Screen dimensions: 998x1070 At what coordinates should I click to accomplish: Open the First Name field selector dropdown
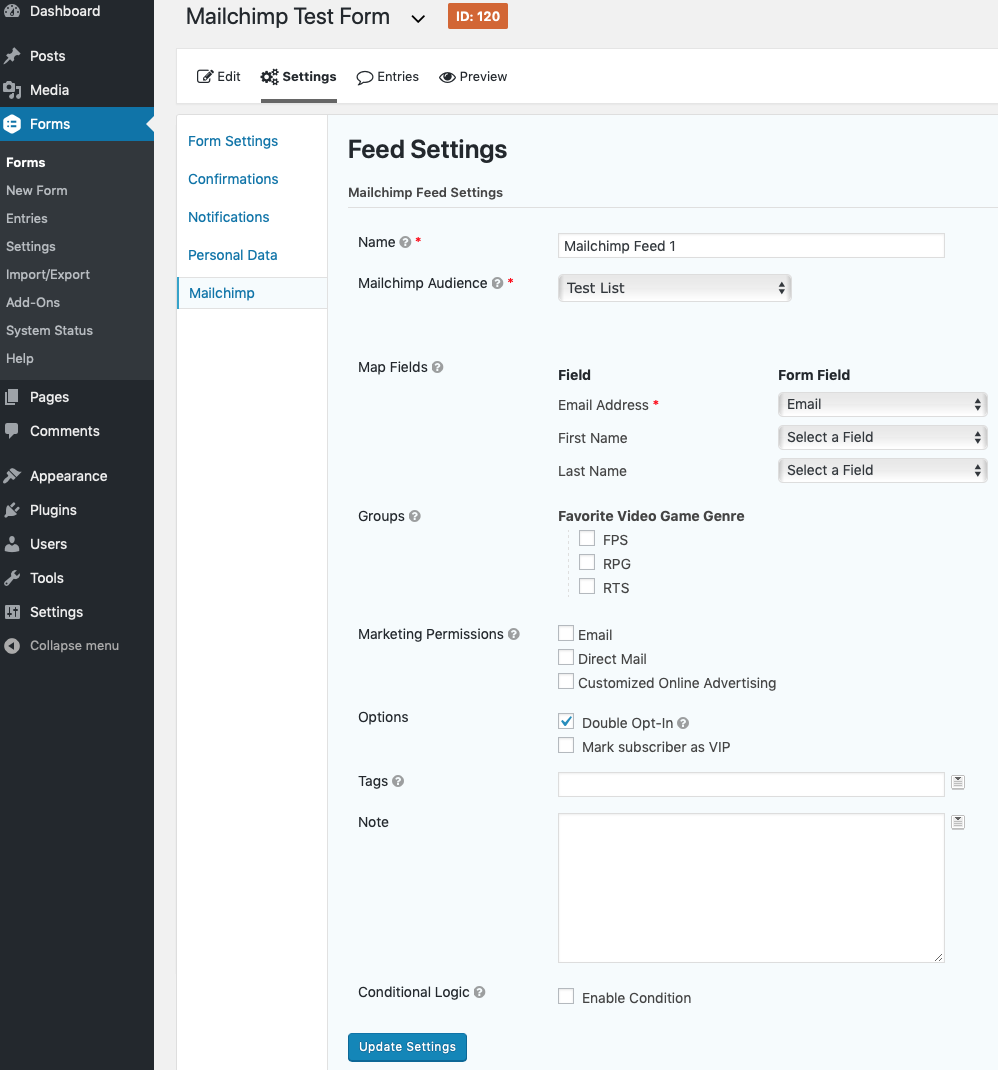882,437
